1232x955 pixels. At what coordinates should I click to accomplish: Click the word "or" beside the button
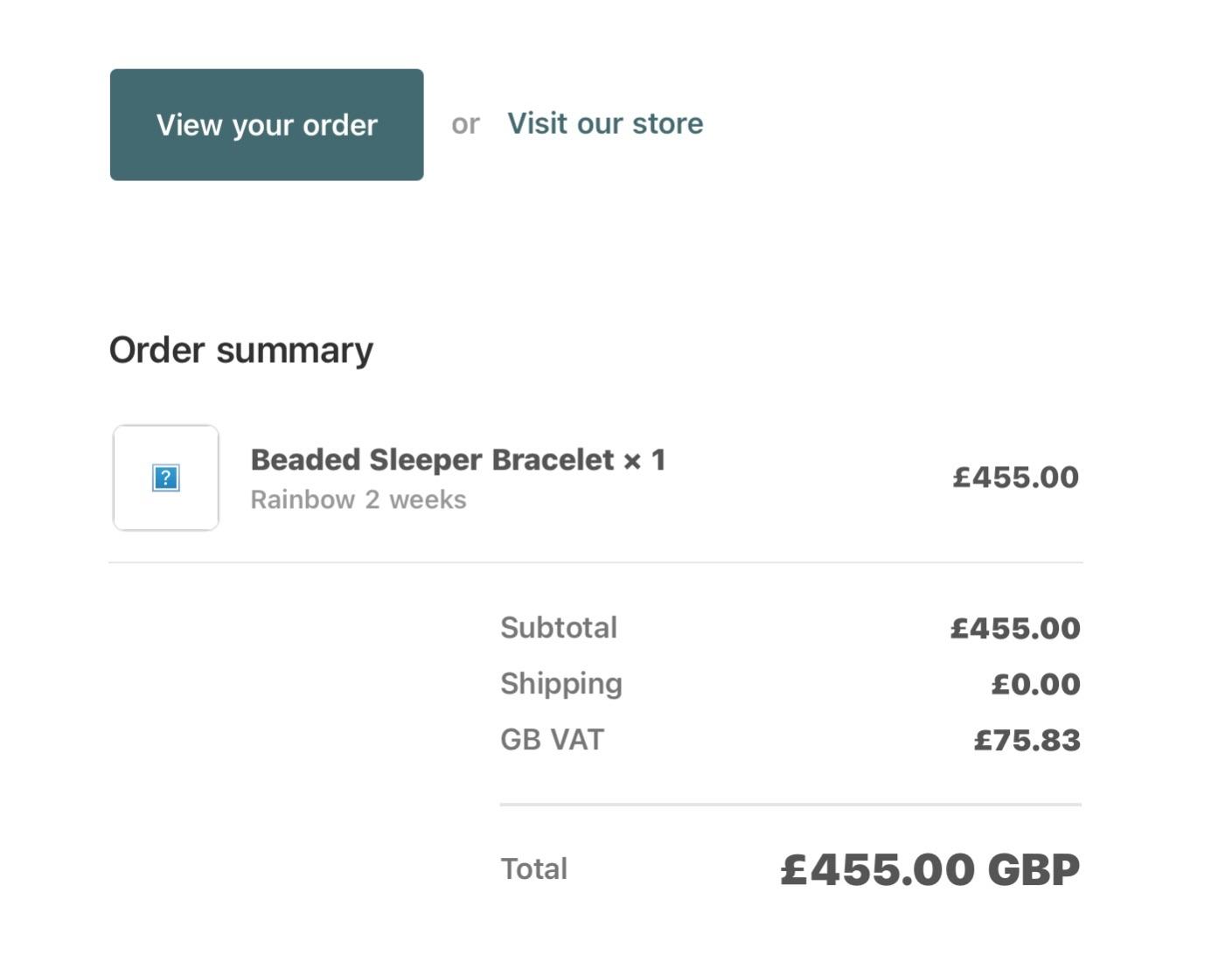[465, 124]
